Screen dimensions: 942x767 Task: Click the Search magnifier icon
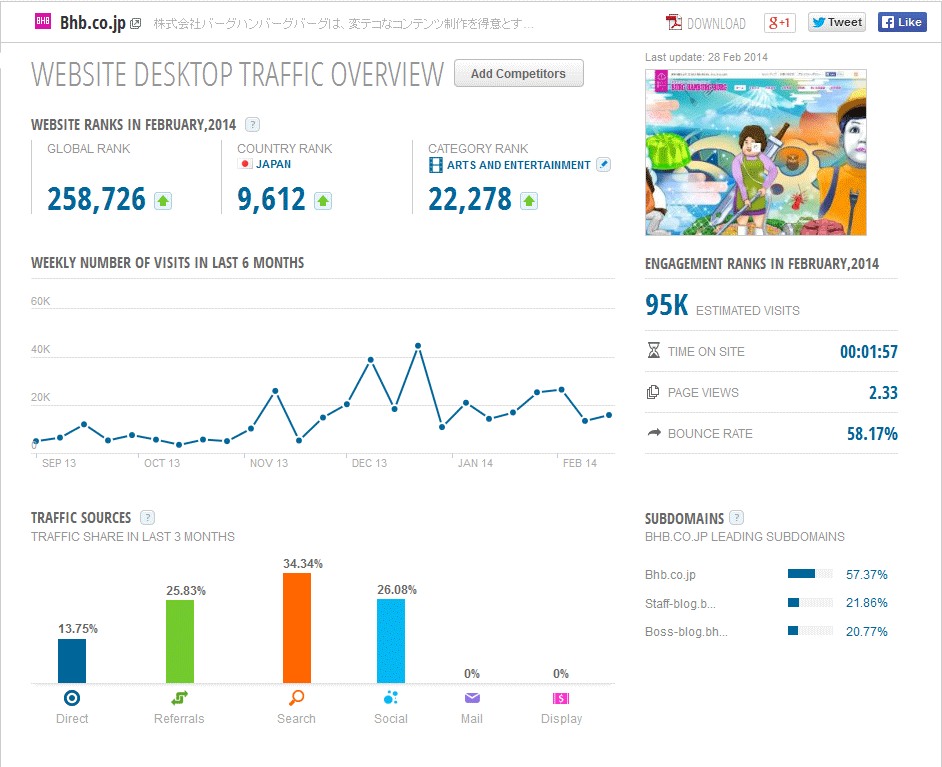[296, 698]
